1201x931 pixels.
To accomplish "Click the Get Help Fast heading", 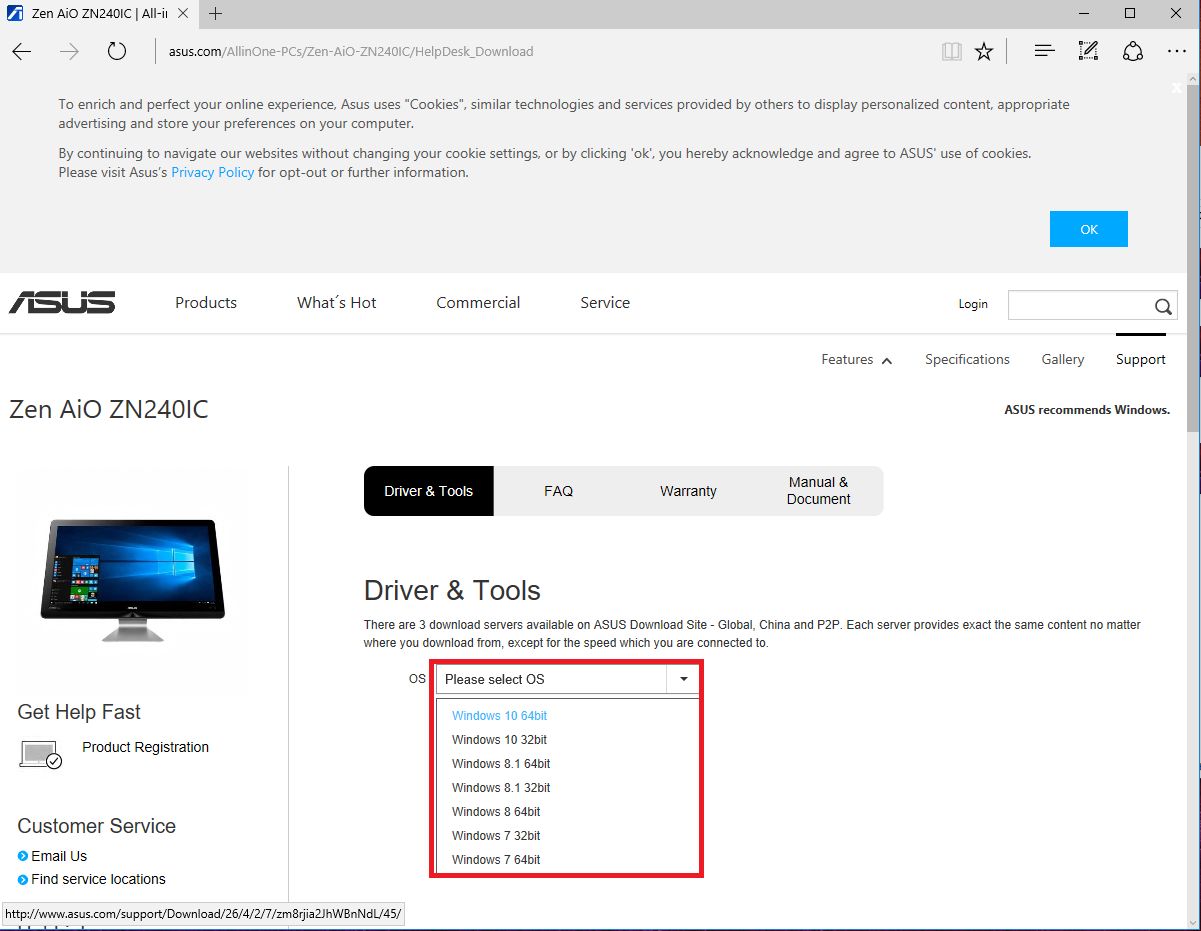I will 79,712.
